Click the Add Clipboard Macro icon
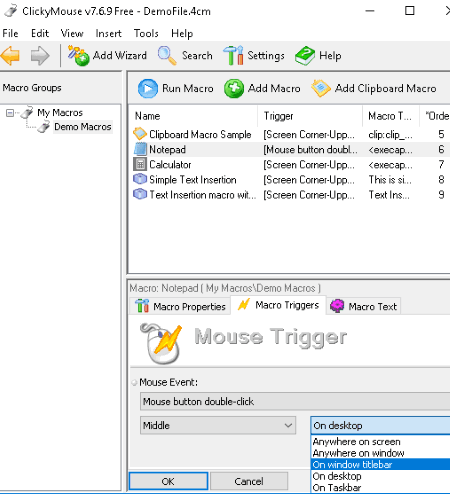This screenshot has width=450, height=494. click(321, 89)
